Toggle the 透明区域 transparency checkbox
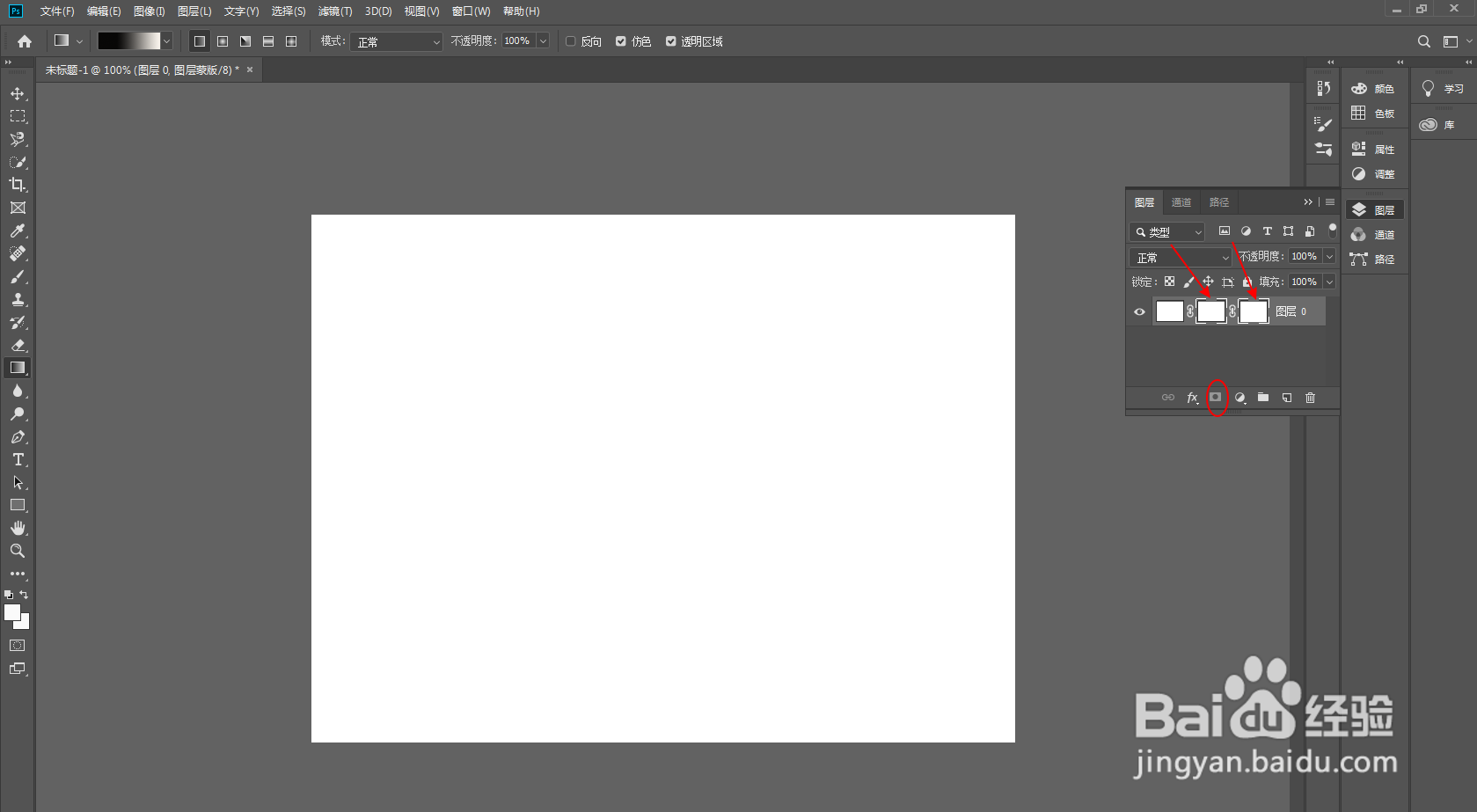Viewport: 1477px width, 812px height. 671,41
